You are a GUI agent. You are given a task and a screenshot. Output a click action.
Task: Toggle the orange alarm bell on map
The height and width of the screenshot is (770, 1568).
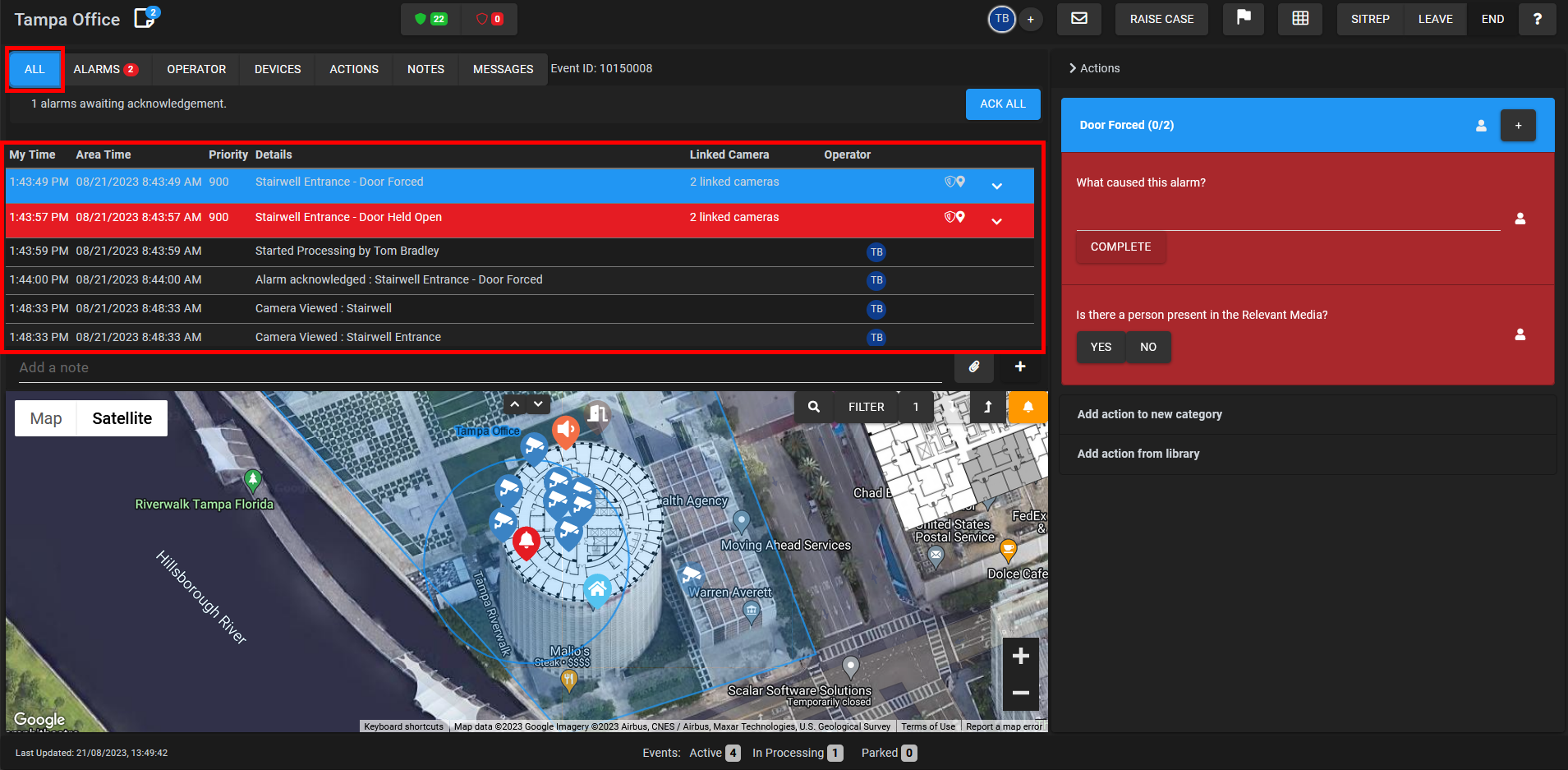tap(1028, 407)
